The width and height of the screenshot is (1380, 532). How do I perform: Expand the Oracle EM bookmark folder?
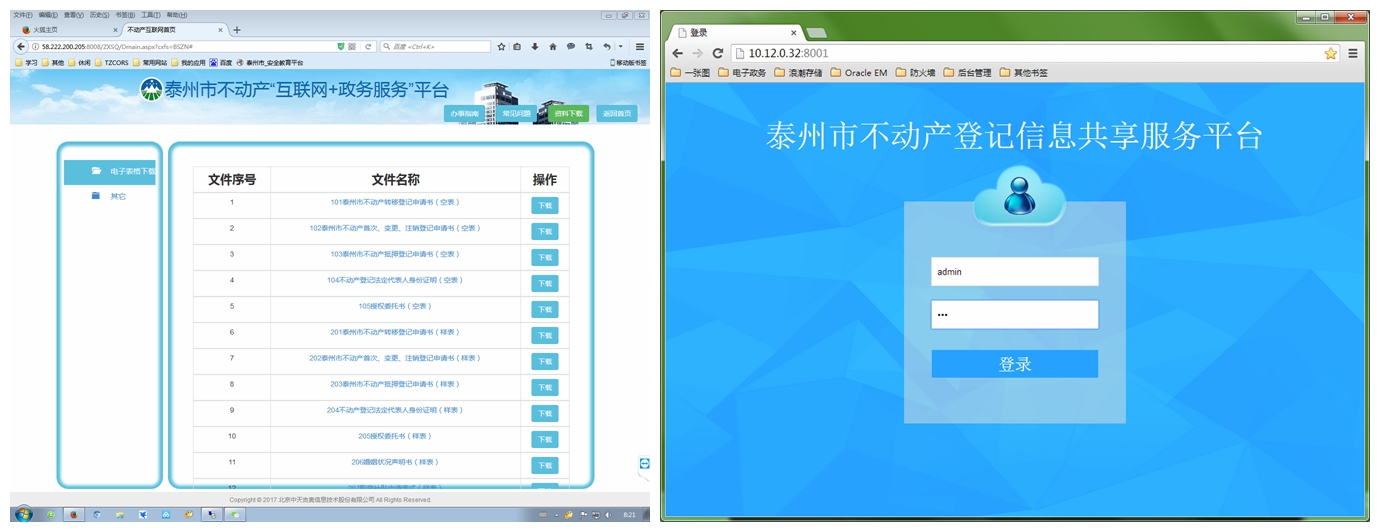pyautogui.click(x=858, y=73)
